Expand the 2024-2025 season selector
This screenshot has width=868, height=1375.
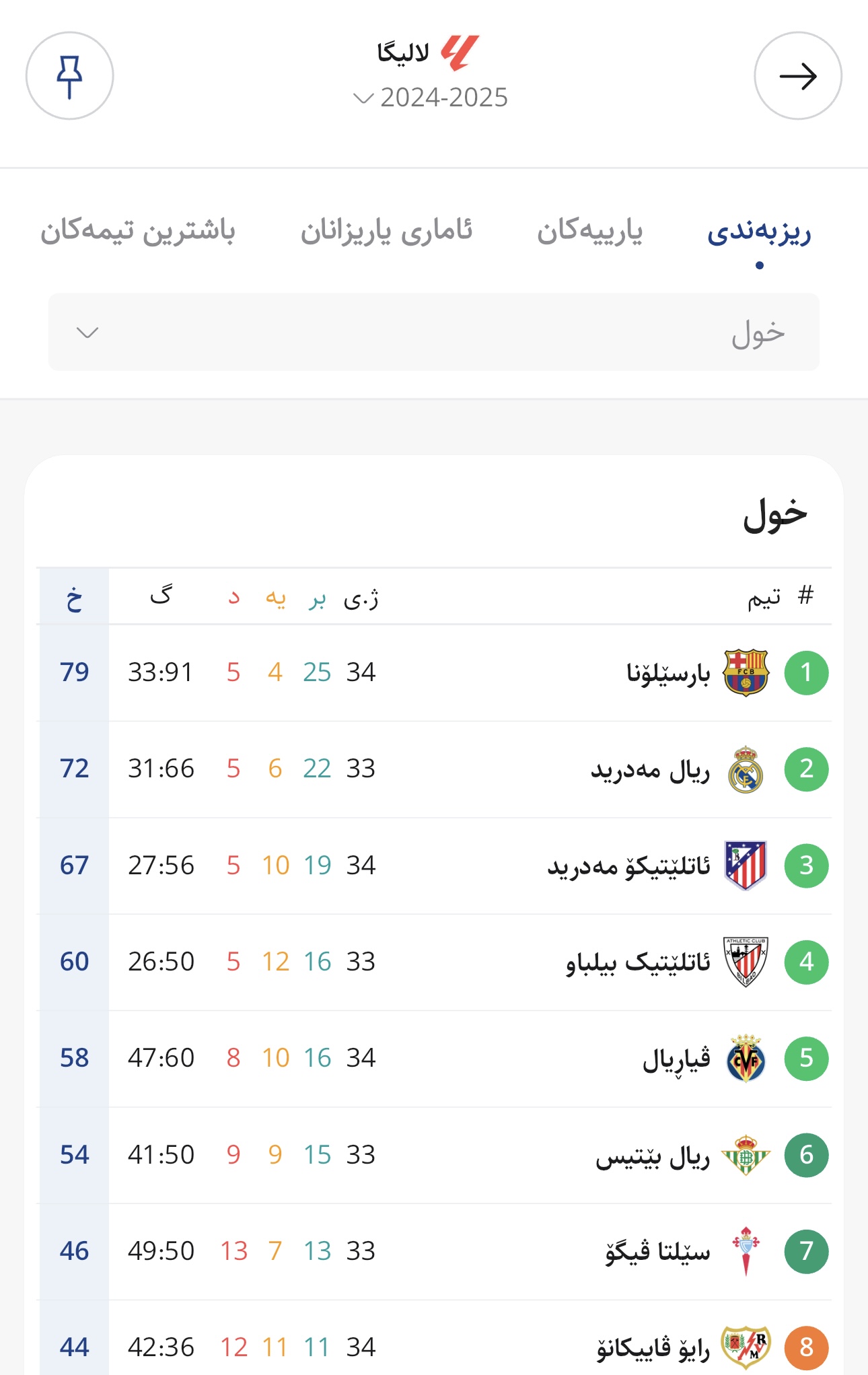click(431, 98)
